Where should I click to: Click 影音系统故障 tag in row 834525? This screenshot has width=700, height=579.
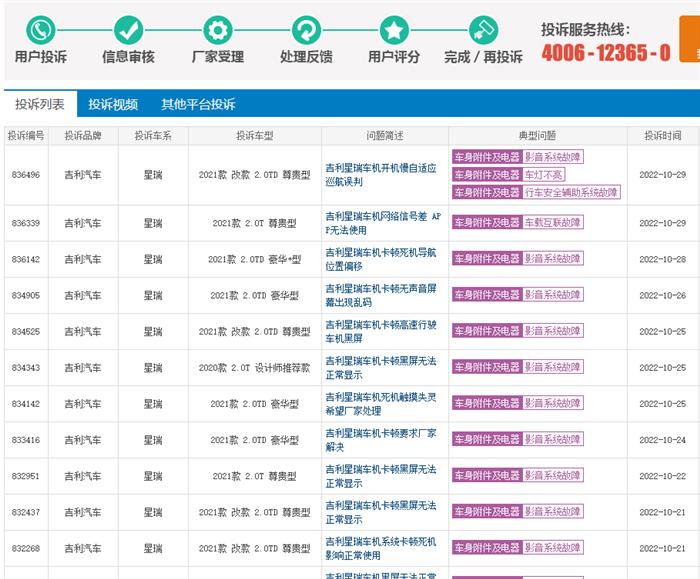point(553,331)
